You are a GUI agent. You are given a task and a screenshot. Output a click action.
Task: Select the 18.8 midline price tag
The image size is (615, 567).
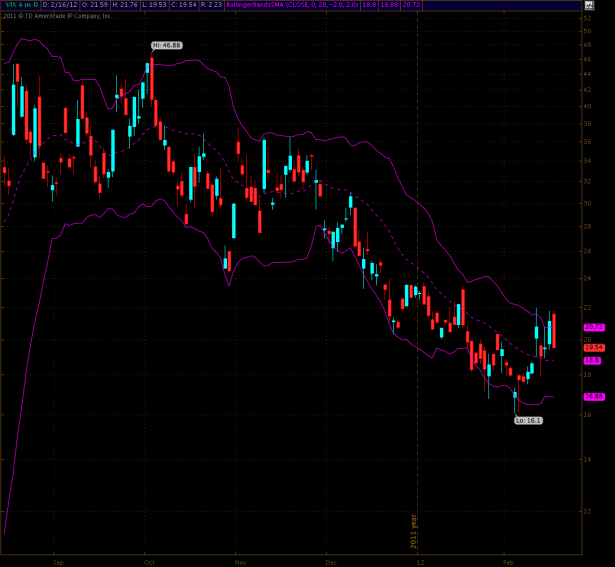point(592,360)
